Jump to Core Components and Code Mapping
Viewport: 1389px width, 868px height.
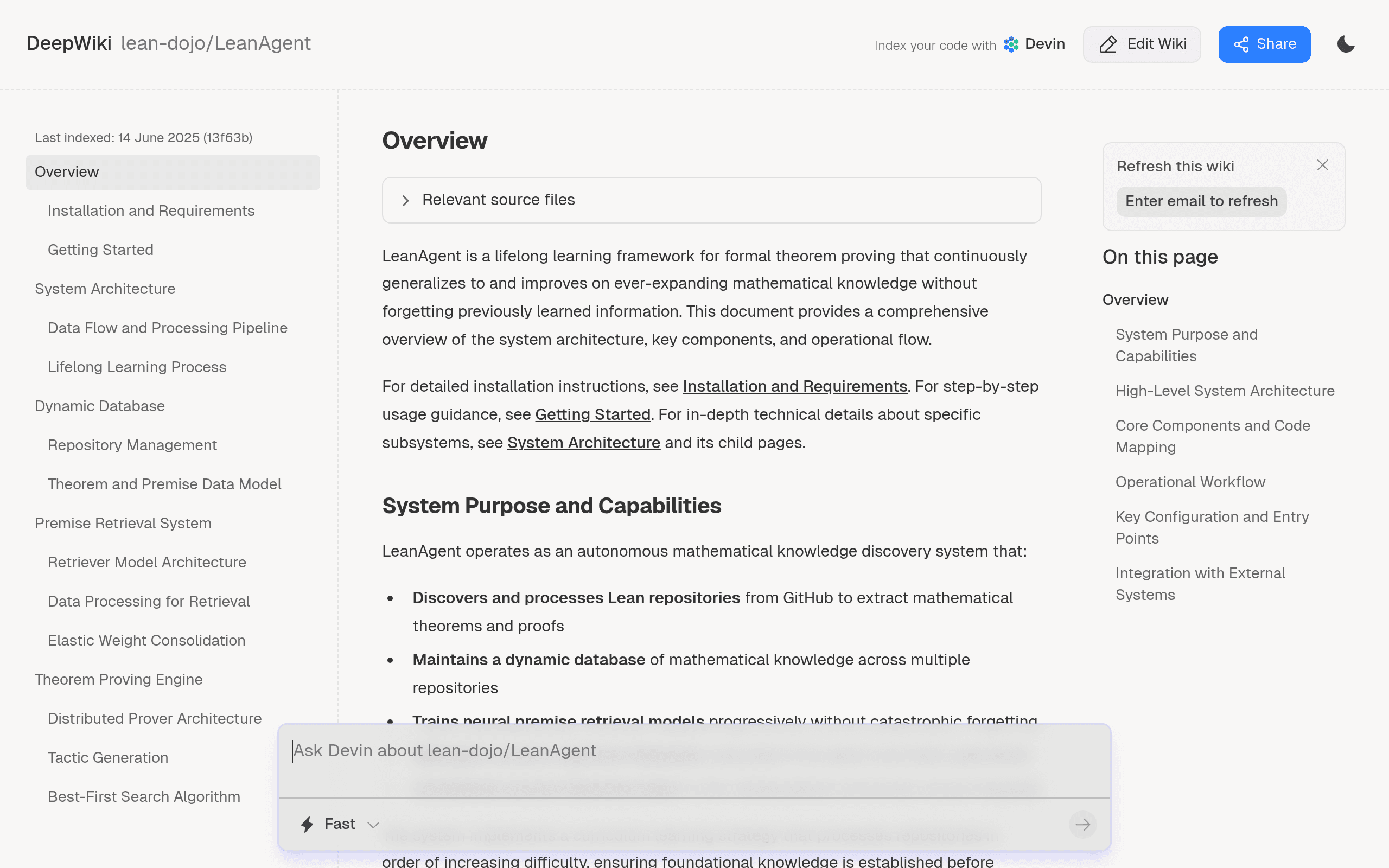(1213, 436)
